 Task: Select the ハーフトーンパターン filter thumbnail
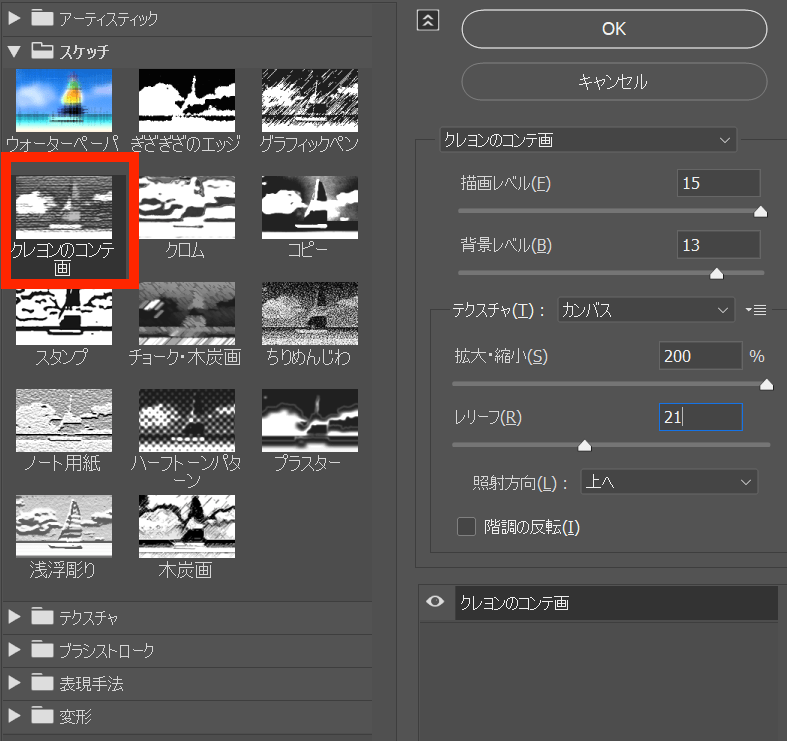point(187,420)
